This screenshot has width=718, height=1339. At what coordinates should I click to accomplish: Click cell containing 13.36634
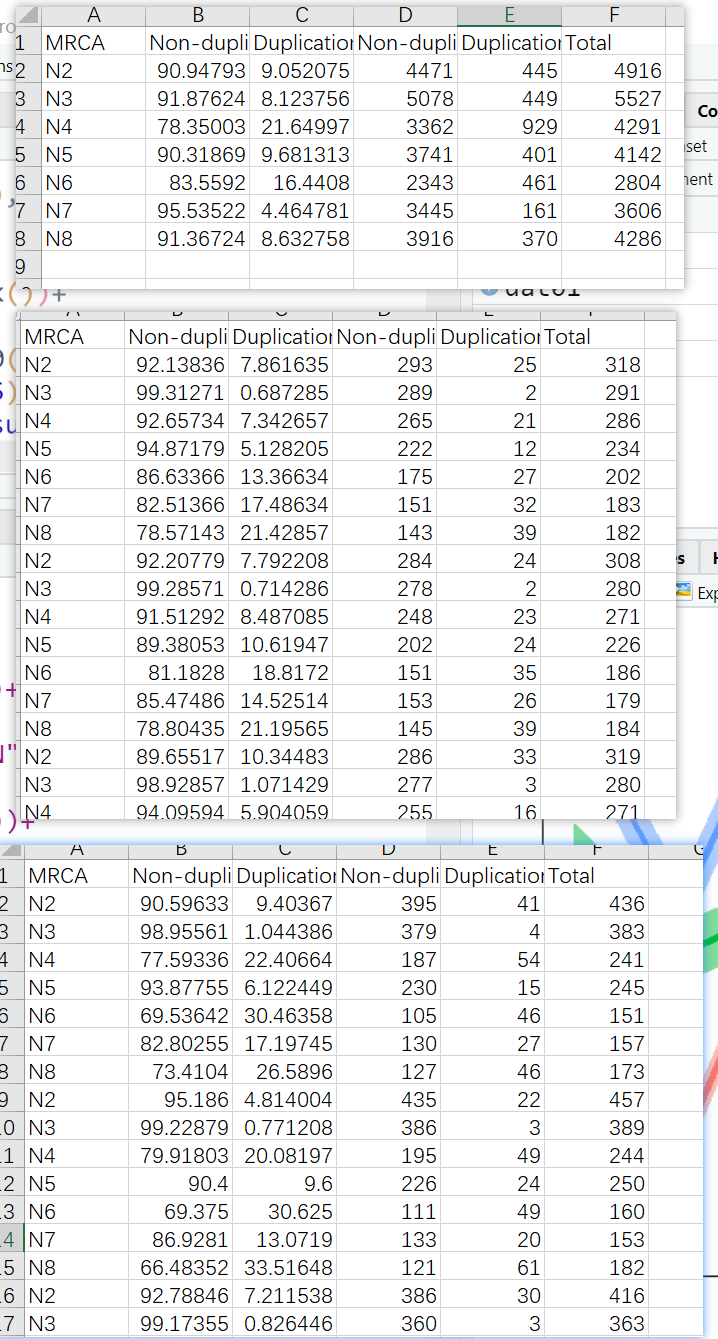click(x=281, y=476)
